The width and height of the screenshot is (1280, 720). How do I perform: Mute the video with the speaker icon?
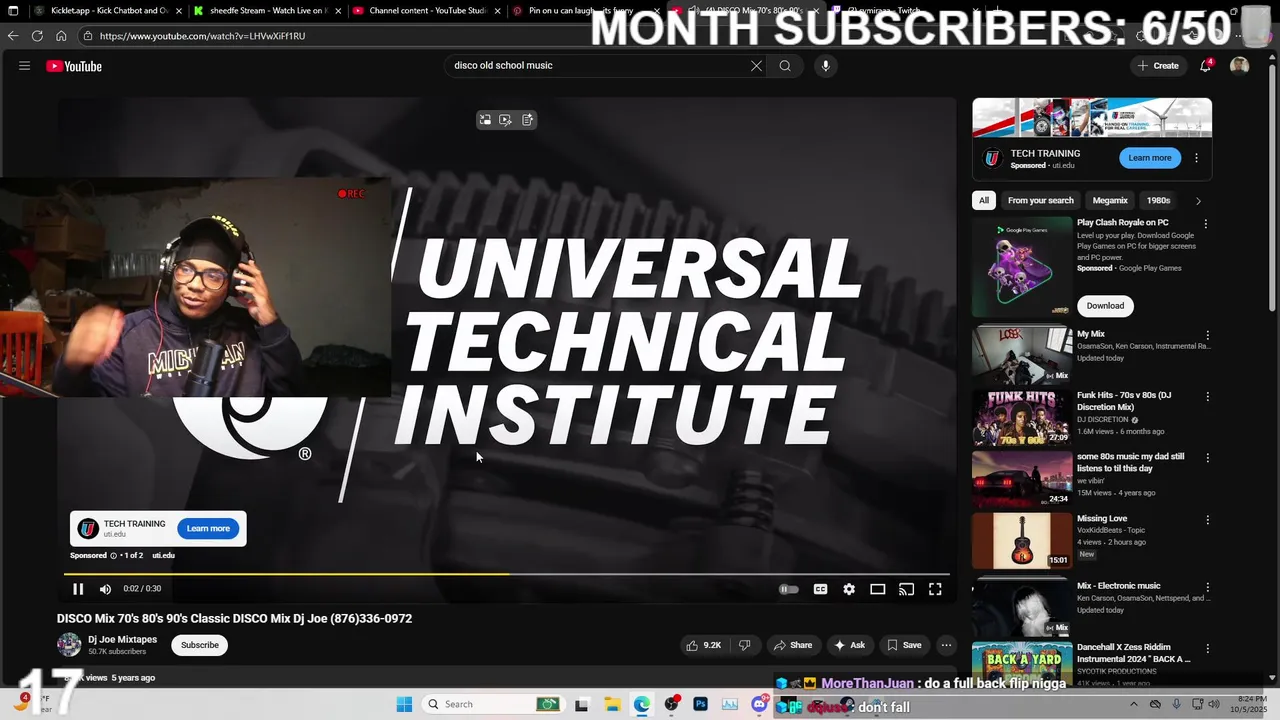(x=105, y=589)
